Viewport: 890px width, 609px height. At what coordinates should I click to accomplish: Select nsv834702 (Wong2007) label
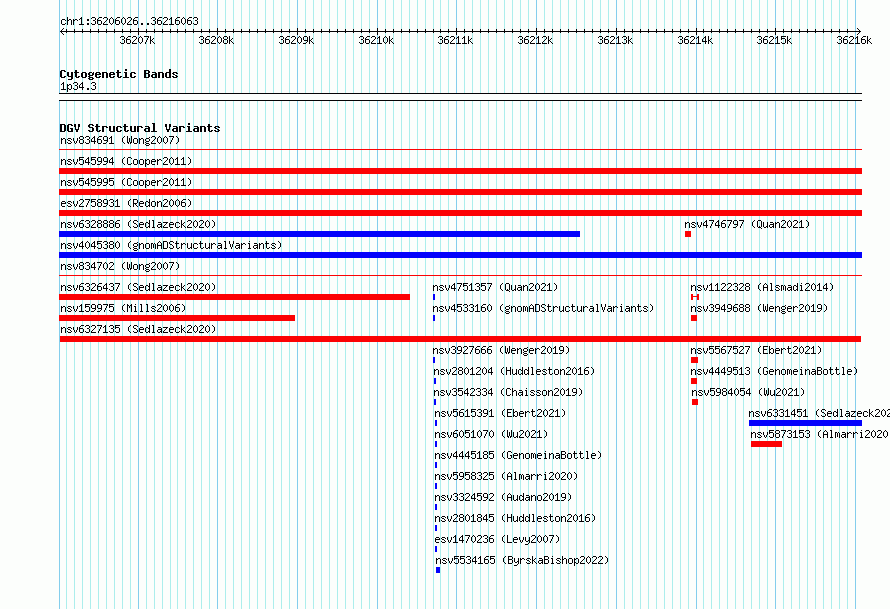click(x=120, y=266)
